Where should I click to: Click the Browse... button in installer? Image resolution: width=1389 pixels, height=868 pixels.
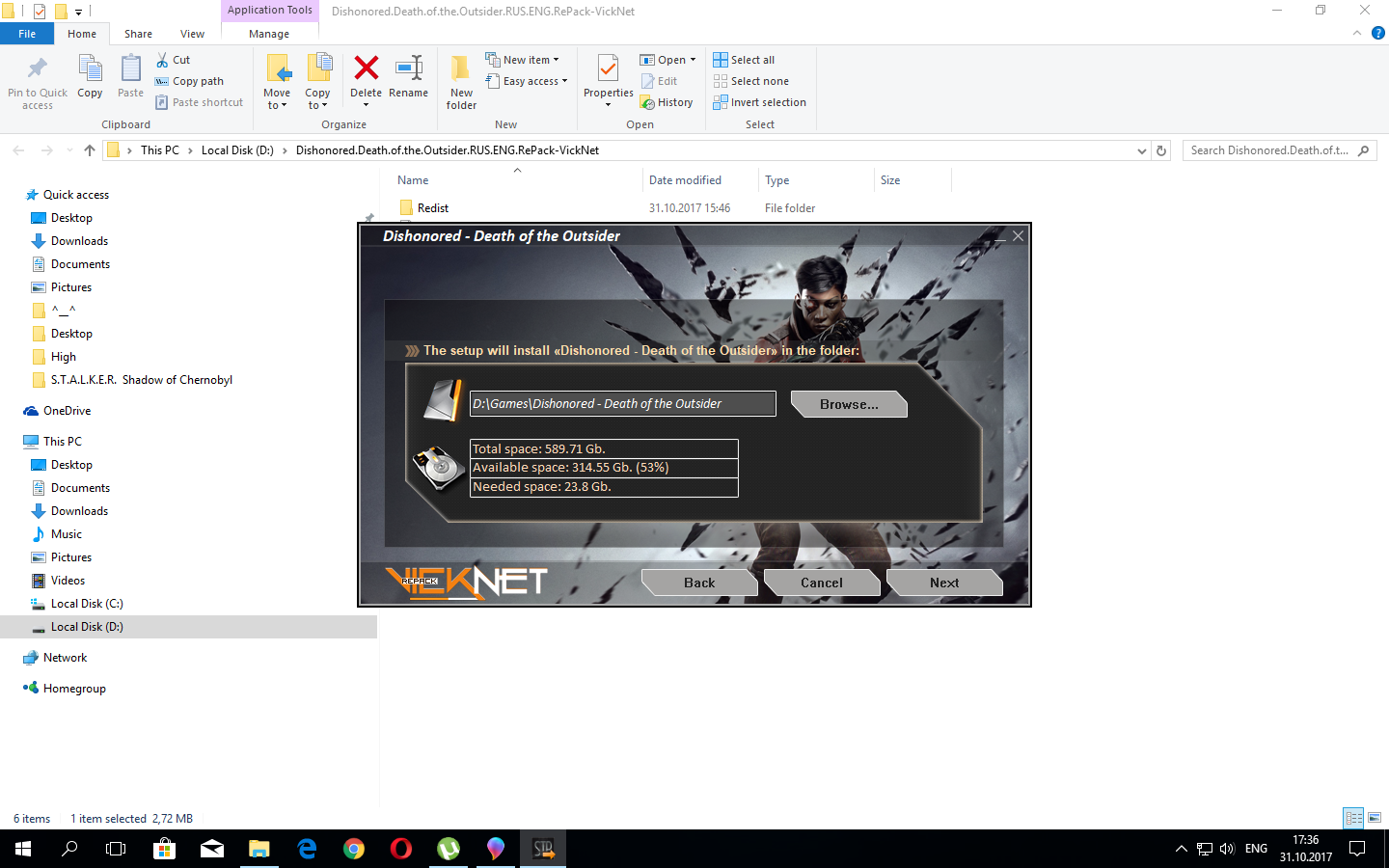tap(848, 404)
